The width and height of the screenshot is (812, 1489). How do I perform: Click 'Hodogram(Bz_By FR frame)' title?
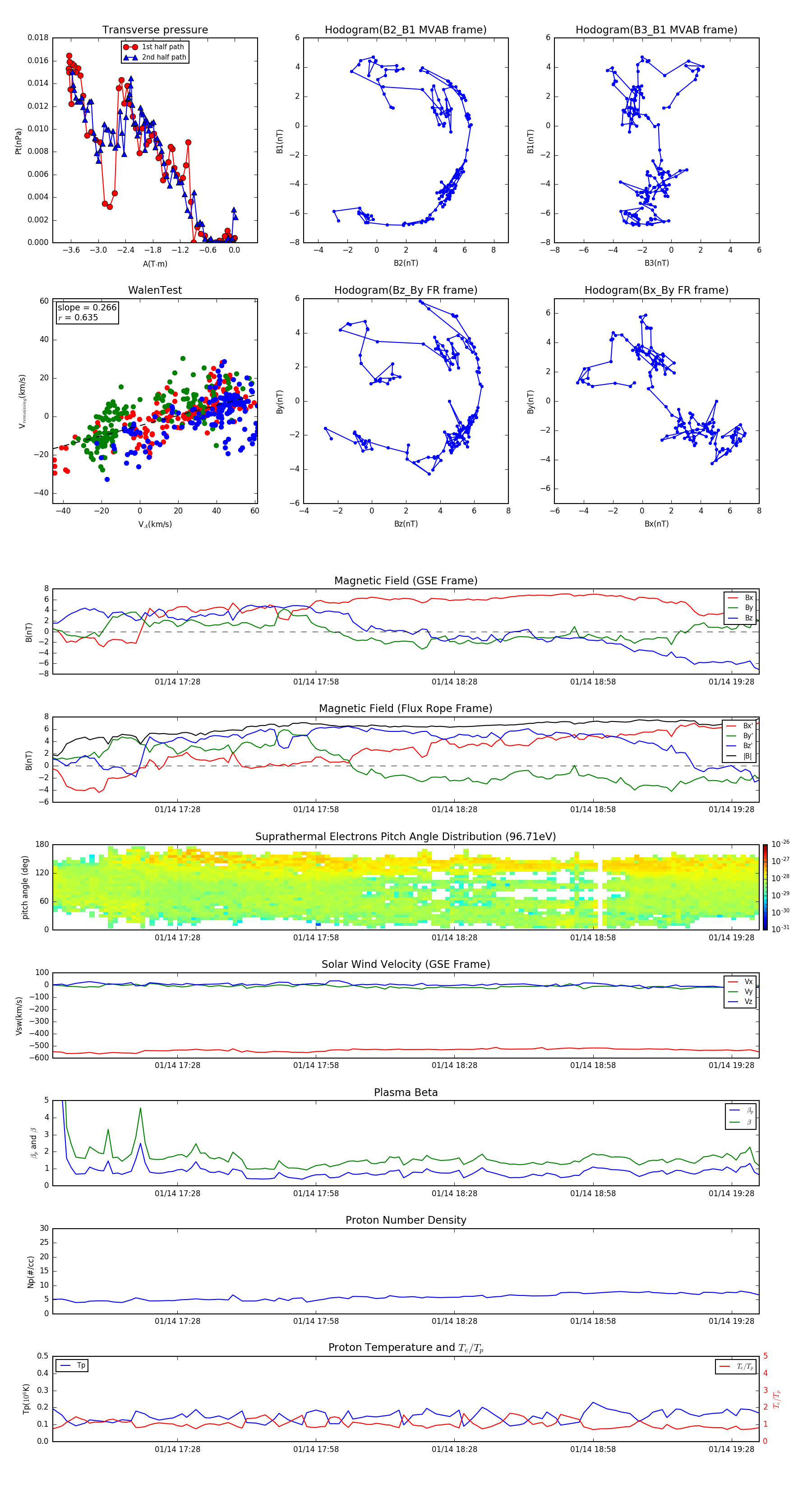pos(406,290)
